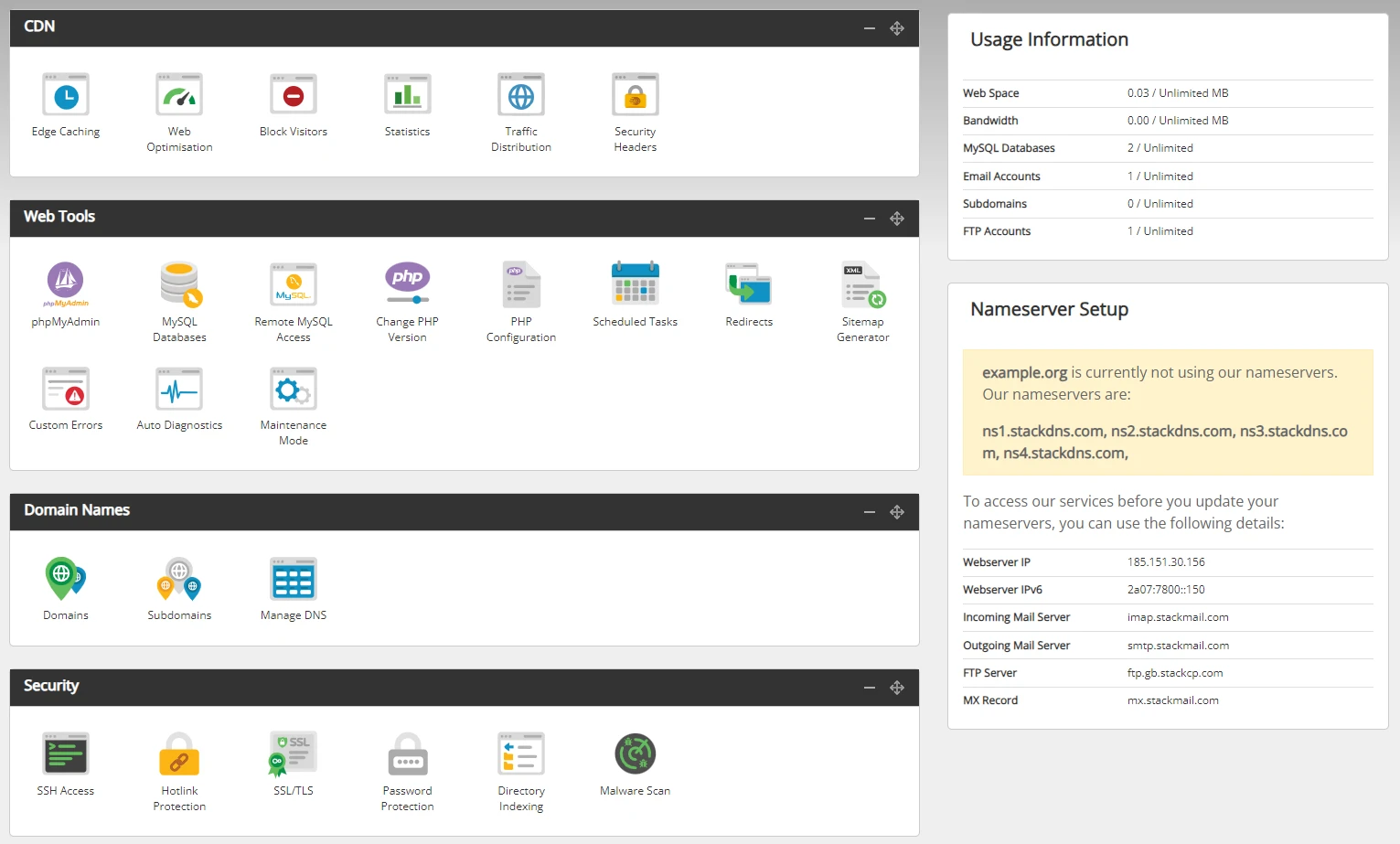Open the Edge Caching tool
This screenshot has height=844, width=1400.
point(66,96)
